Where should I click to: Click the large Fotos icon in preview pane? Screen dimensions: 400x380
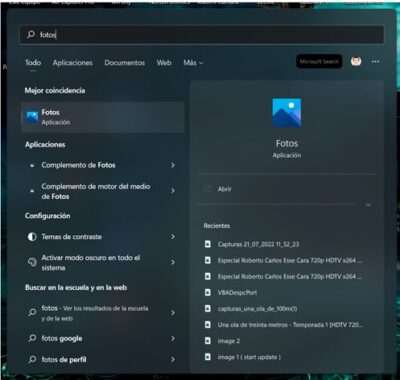287,113
